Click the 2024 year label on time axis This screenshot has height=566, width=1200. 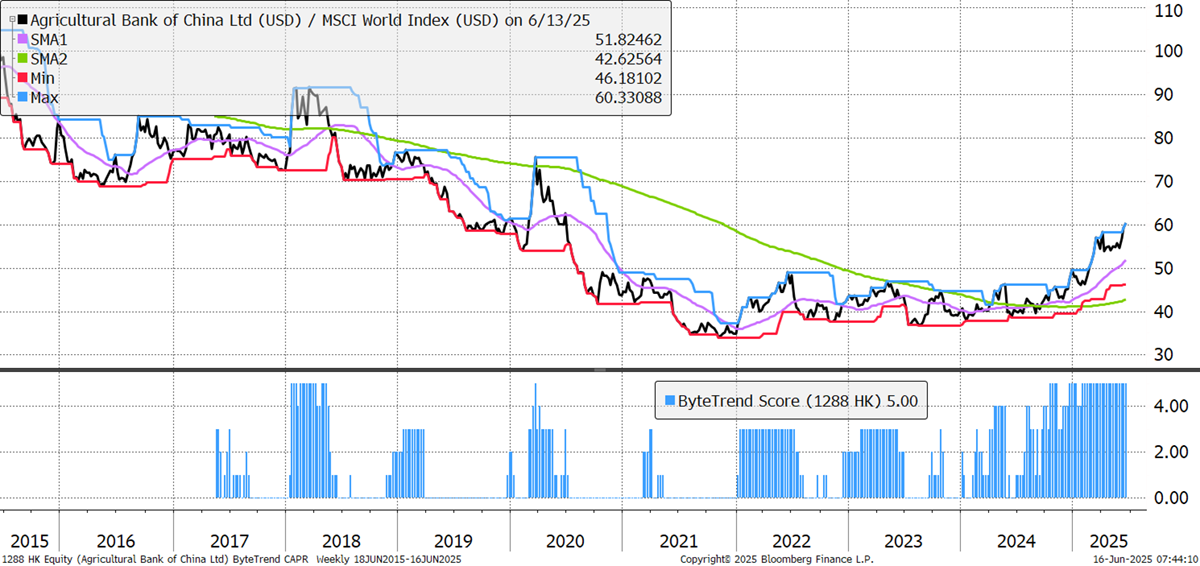tap(1015, 540)
